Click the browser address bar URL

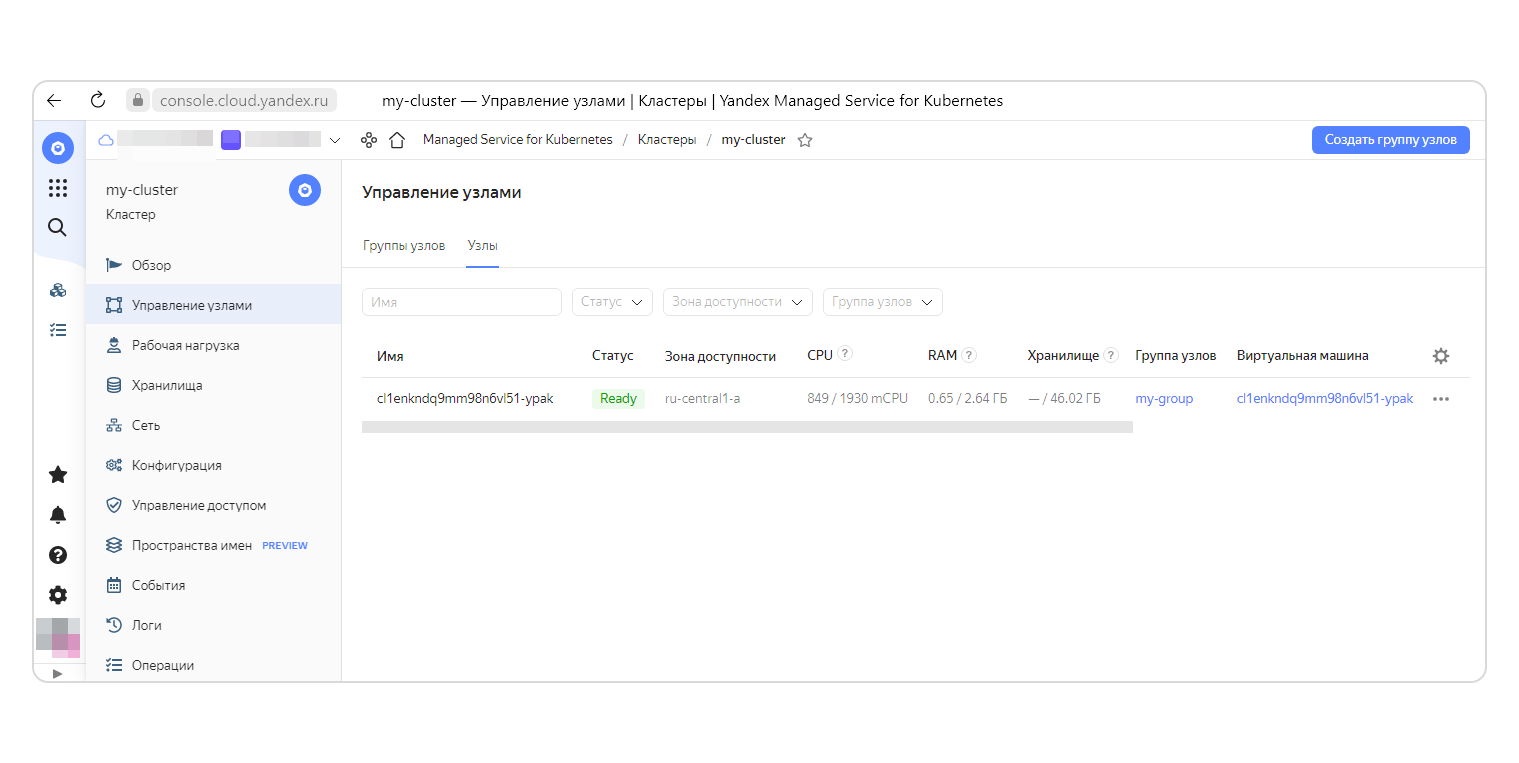click(x=244, y=100)
